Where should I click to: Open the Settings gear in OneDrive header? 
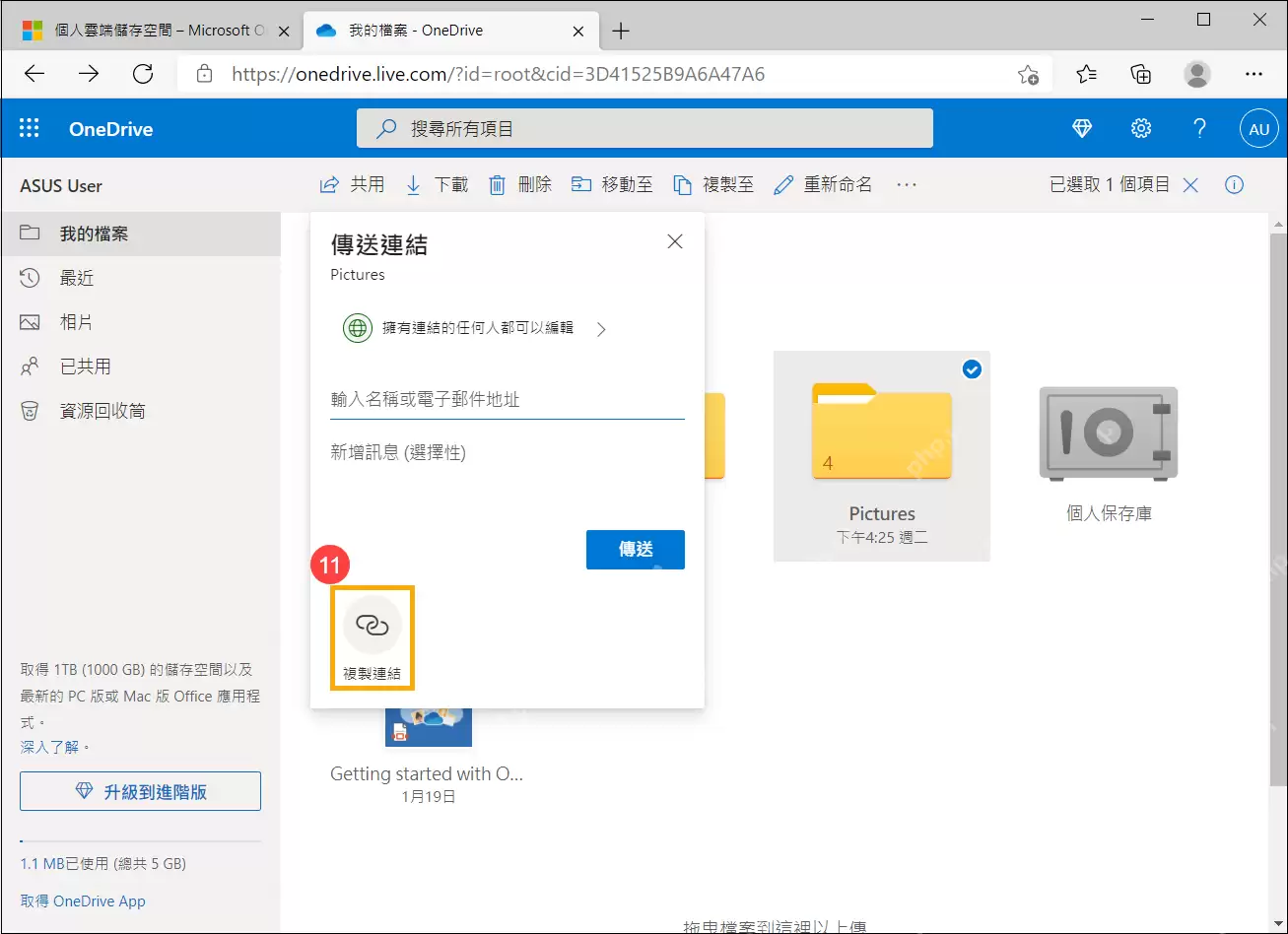coord(1141,128)
